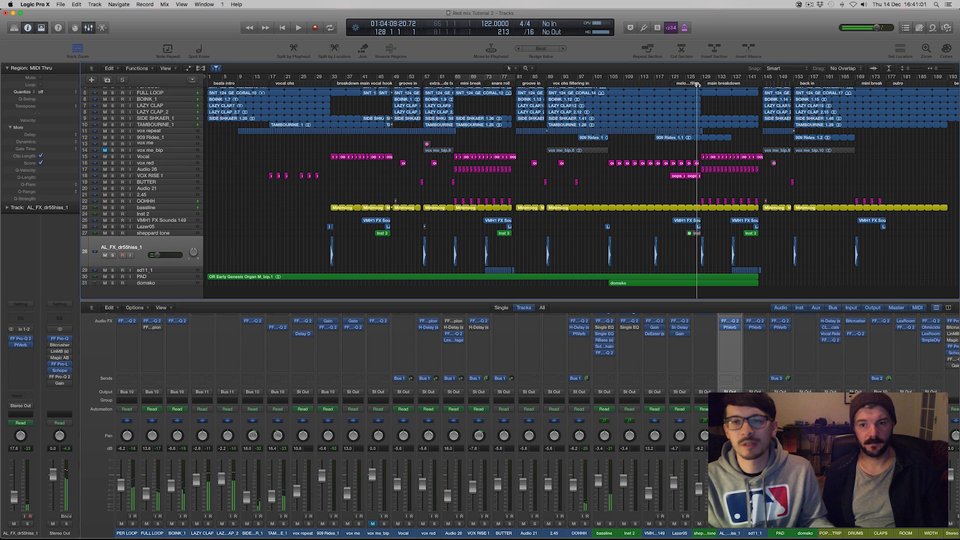
Task: Click the Zoom magnifier toolbar icon
Action: pos(926,50)
